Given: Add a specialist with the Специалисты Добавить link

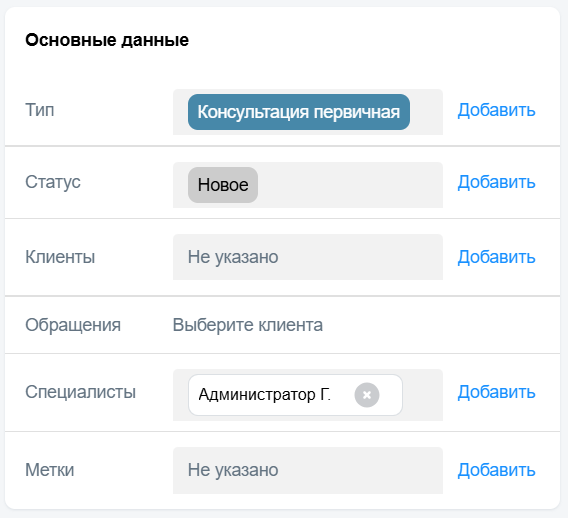Looking at the screenshot, I should pyautogui.click(x=496, y=392).
